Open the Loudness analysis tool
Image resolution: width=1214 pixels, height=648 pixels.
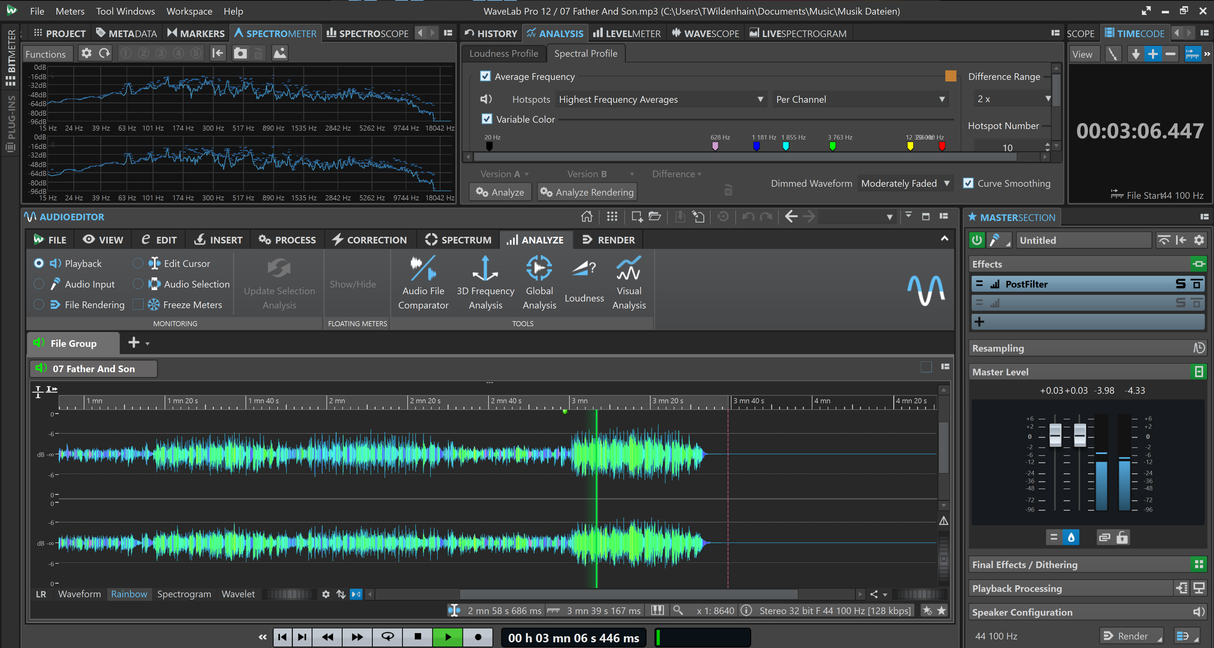coord(584,281)
